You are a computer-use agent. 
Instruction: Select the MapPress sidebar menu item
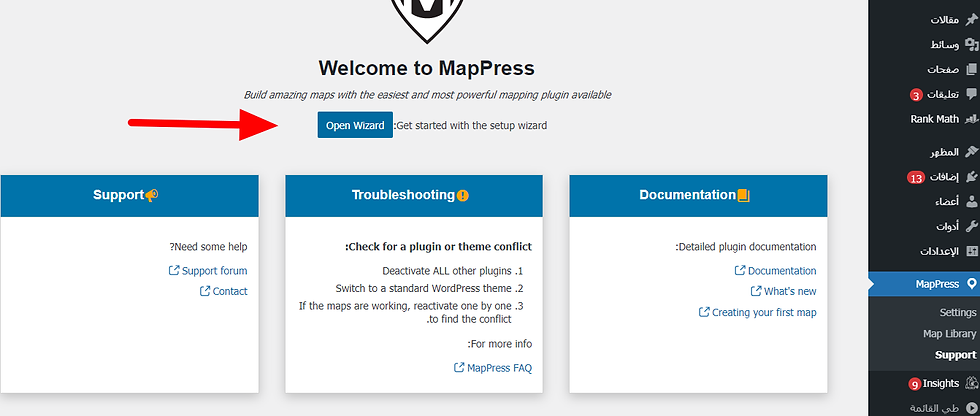pos(924,284)
